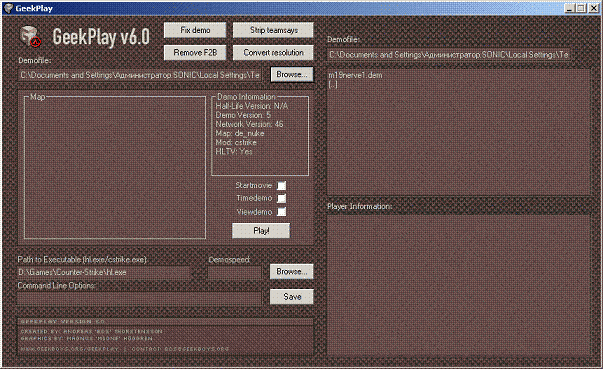
Task: Browse for the hl.exe executable path
Action: click(292, 271)
